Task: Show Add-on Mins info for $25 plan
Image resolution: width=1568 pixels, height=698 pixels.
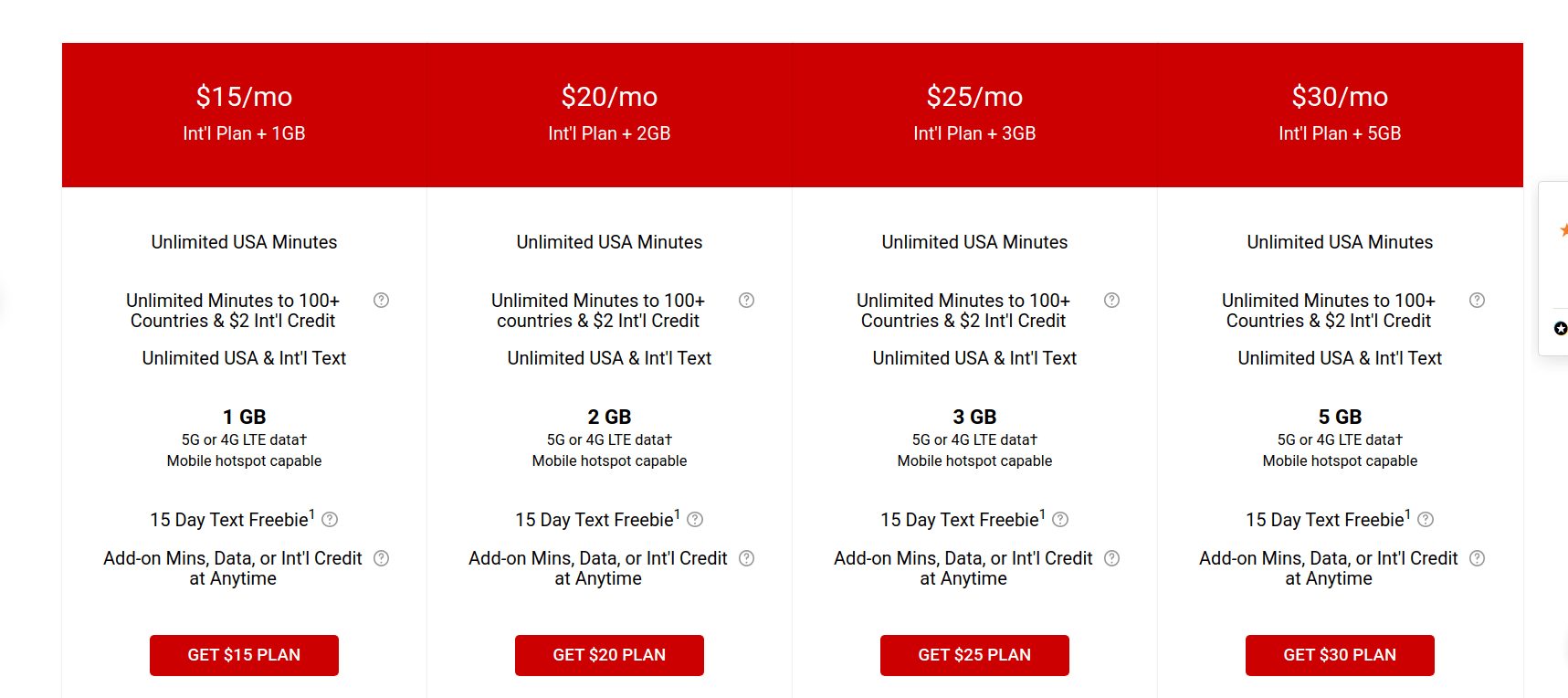Action: [x=1112, y=558]
